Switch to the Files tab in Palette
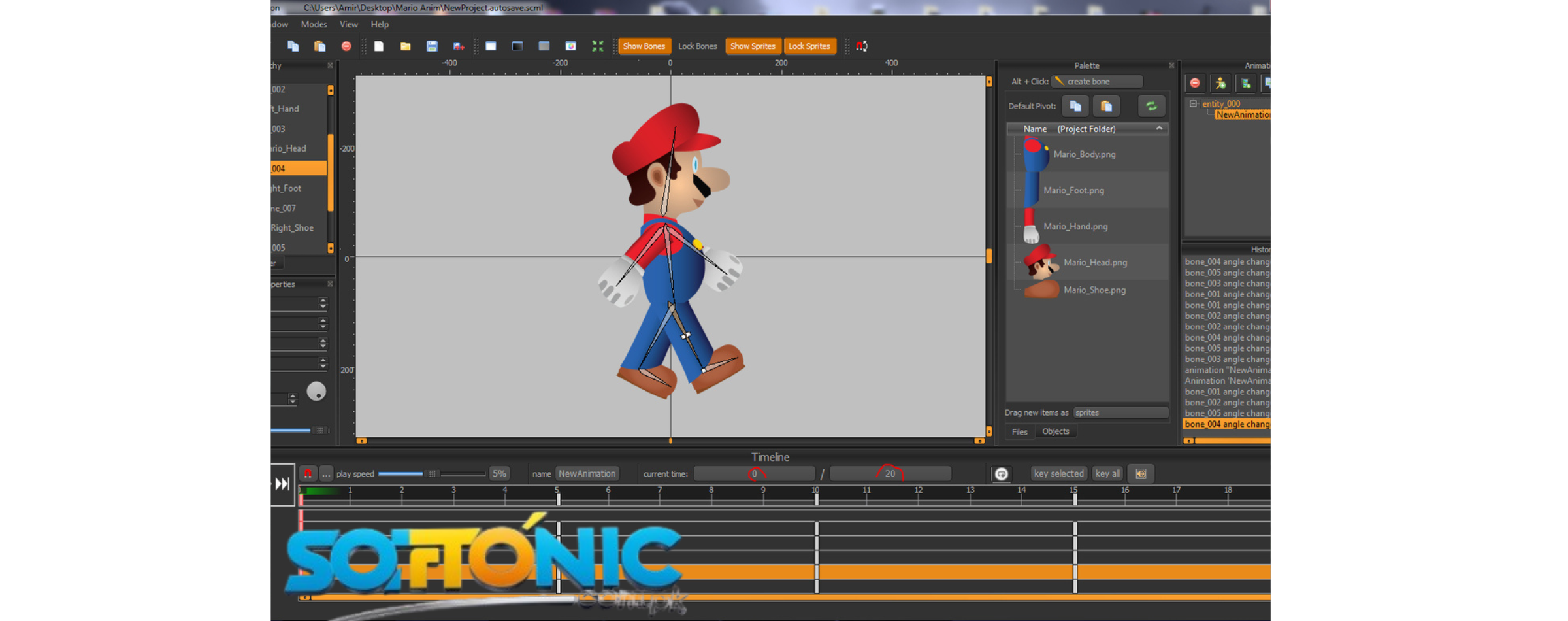Image resolution: width=1568 pixels, height=621 pixels. (x=1019, y=431)
